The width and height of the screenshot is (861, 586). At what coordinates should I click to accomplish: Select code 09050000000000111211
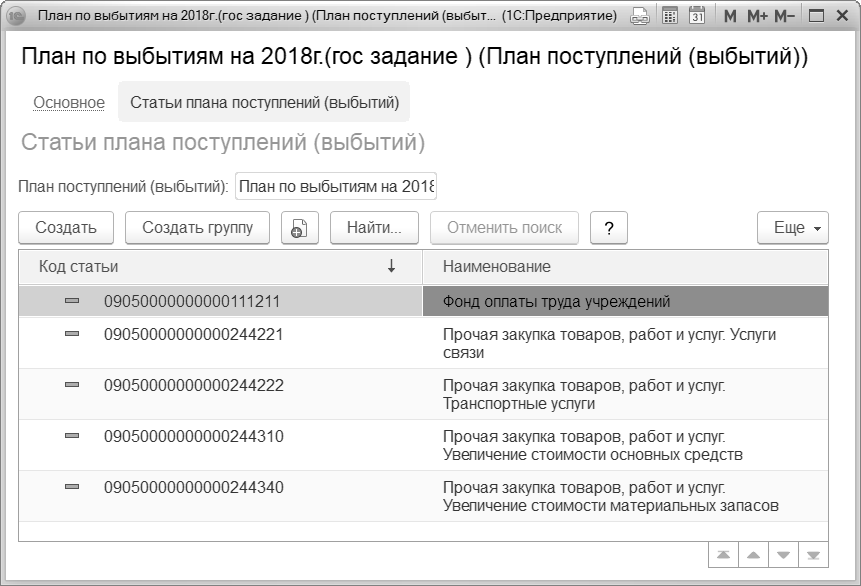[192, 302]
